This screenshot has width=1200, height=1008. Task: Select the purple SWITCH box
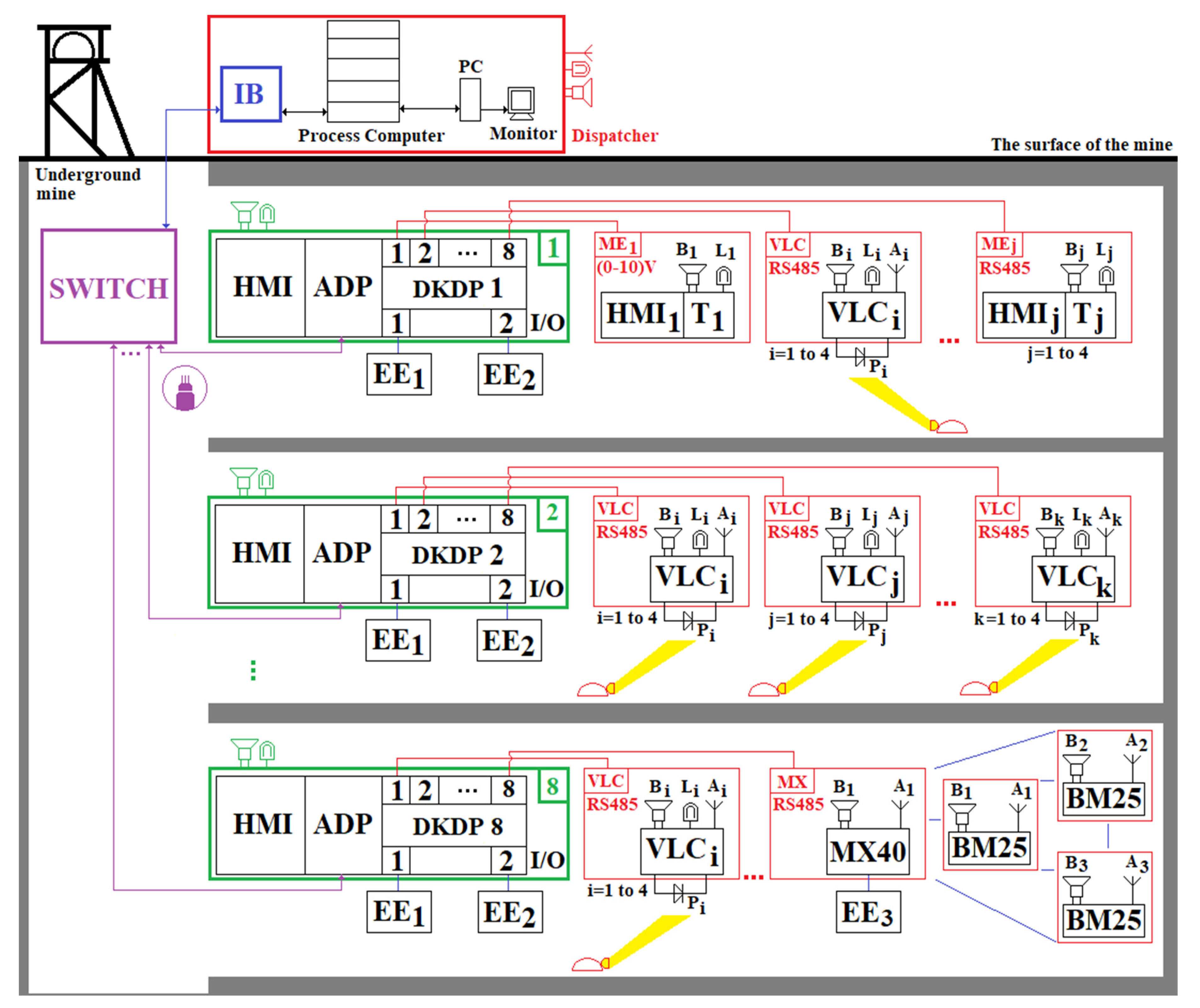pyautogui.click(x=109, y=287)
